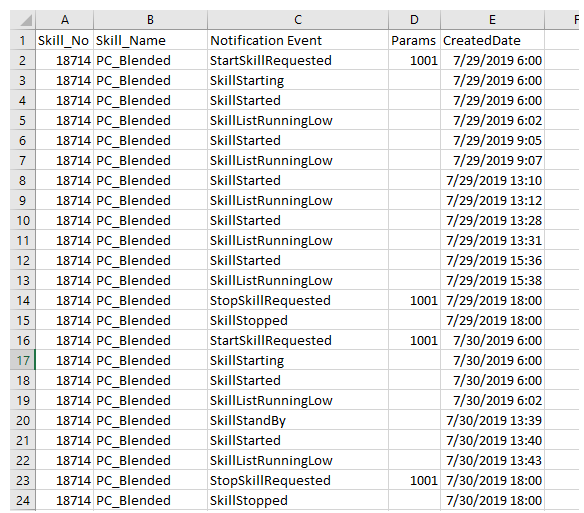Select column B header
Image resolution: width=584 pixels, height=513 pixels.
(x=150, y=20)
